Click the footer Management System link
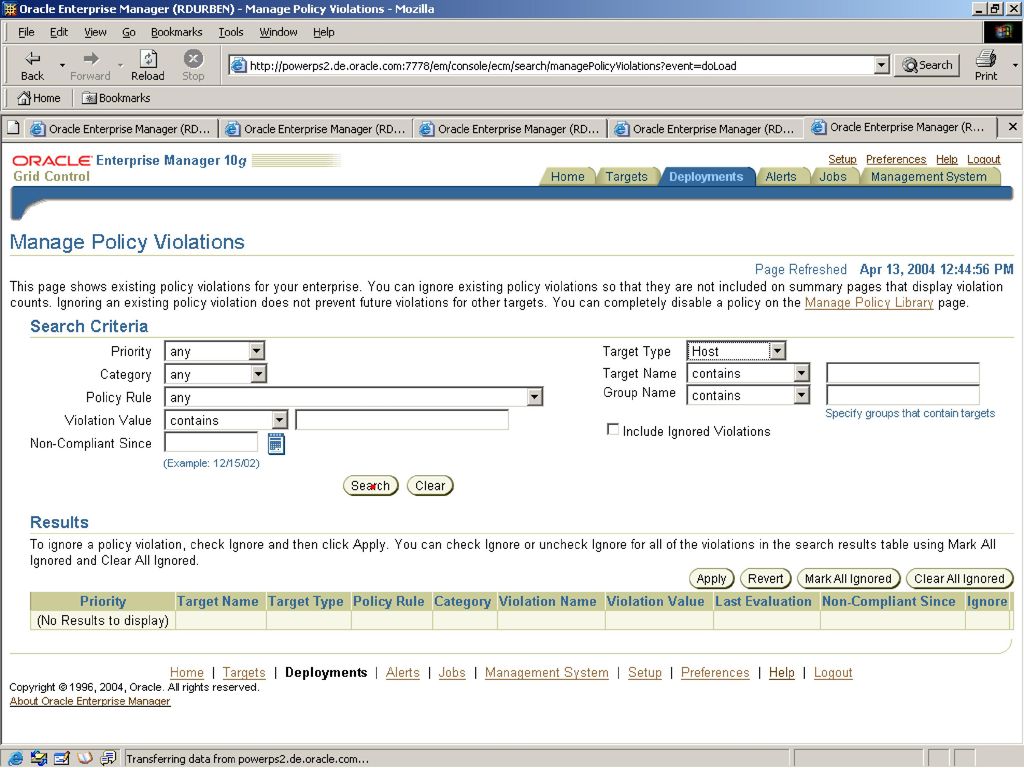 click(547, 673)
